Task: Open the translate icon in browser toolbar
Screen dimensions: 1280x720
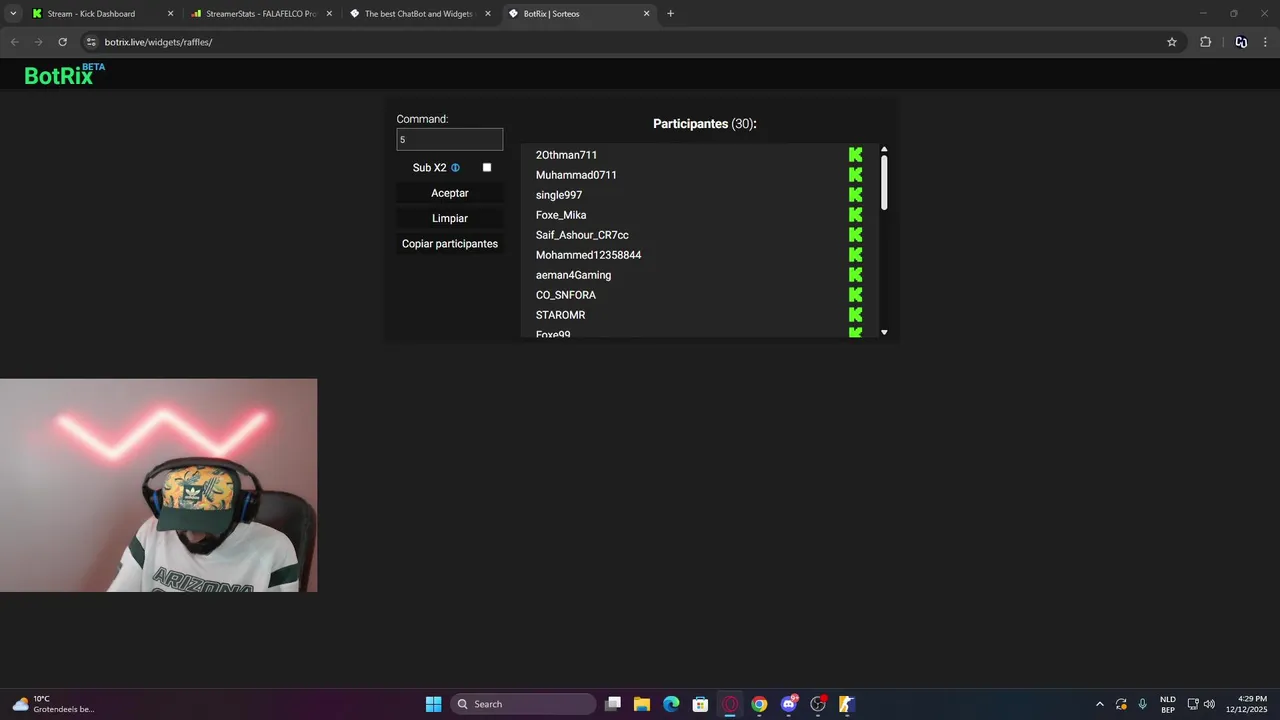Action: pos(1241,42)
